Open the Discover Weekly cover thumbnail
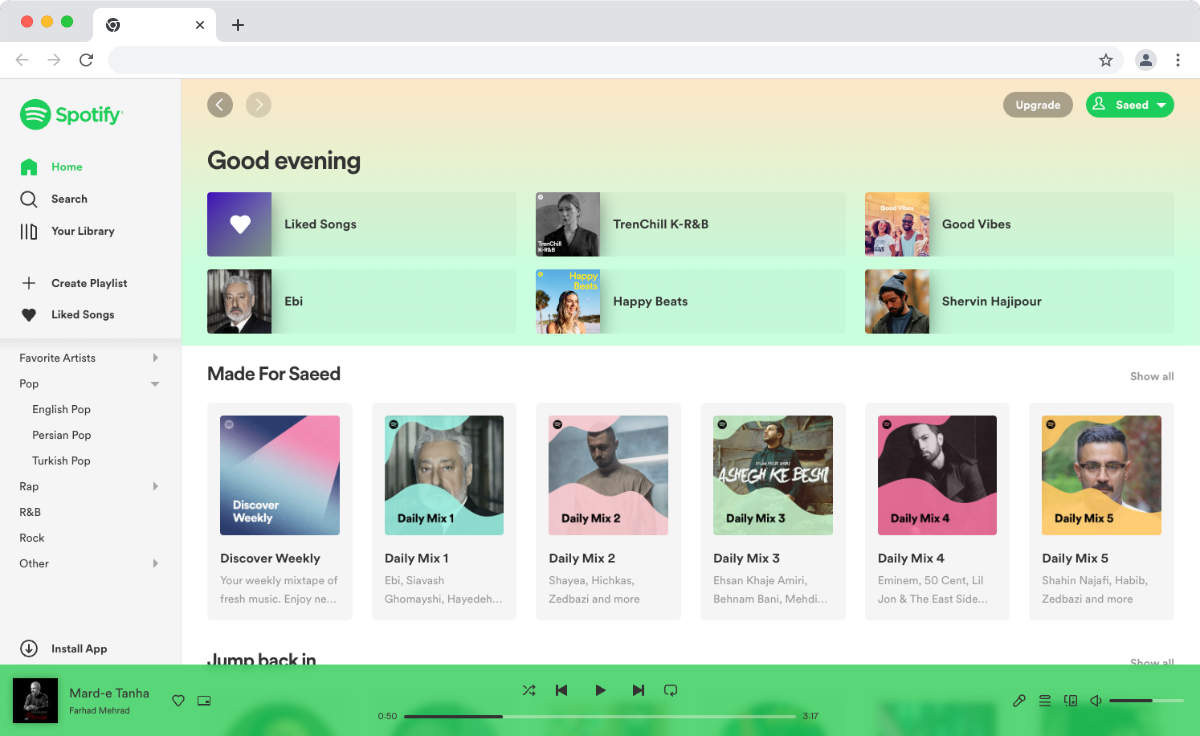 point(280,475)
